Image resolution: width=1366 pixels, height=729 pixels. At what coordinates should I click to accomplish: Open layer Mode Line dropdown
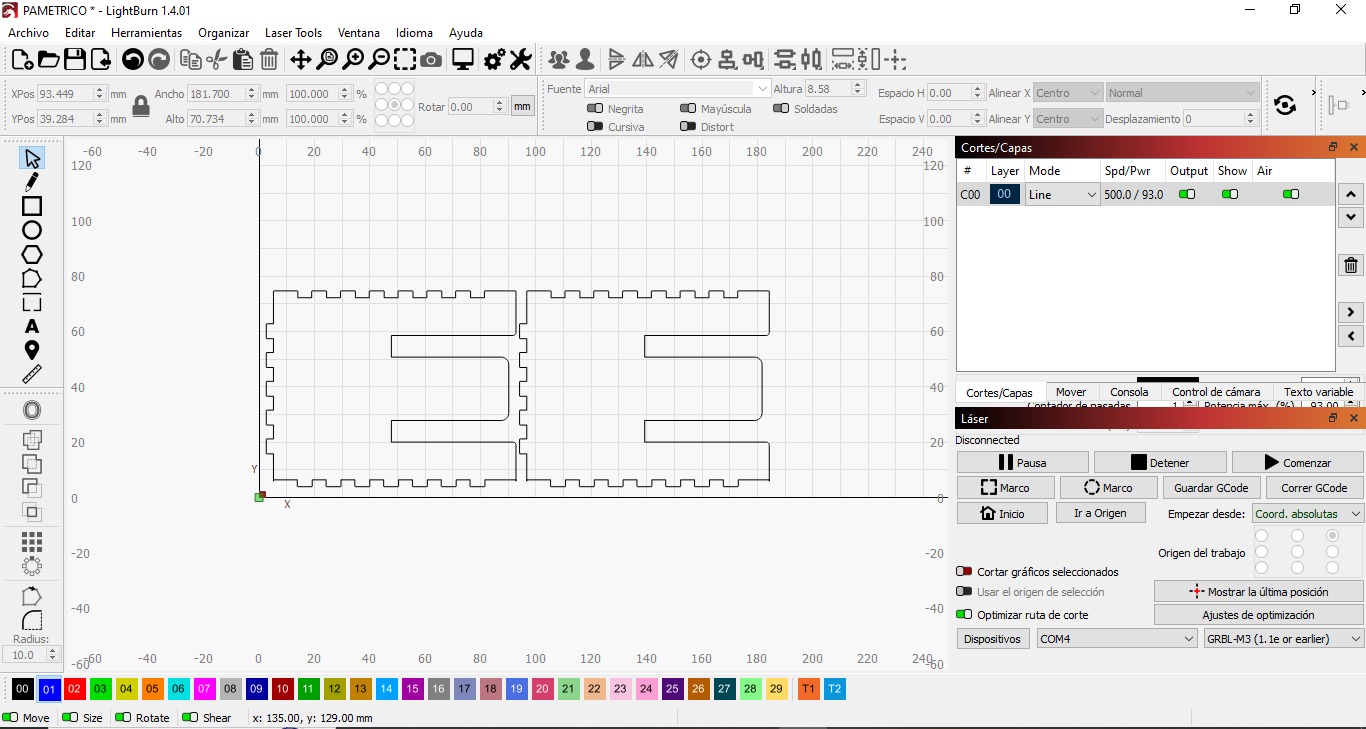pyautogui.click(x=1062, y=195)
